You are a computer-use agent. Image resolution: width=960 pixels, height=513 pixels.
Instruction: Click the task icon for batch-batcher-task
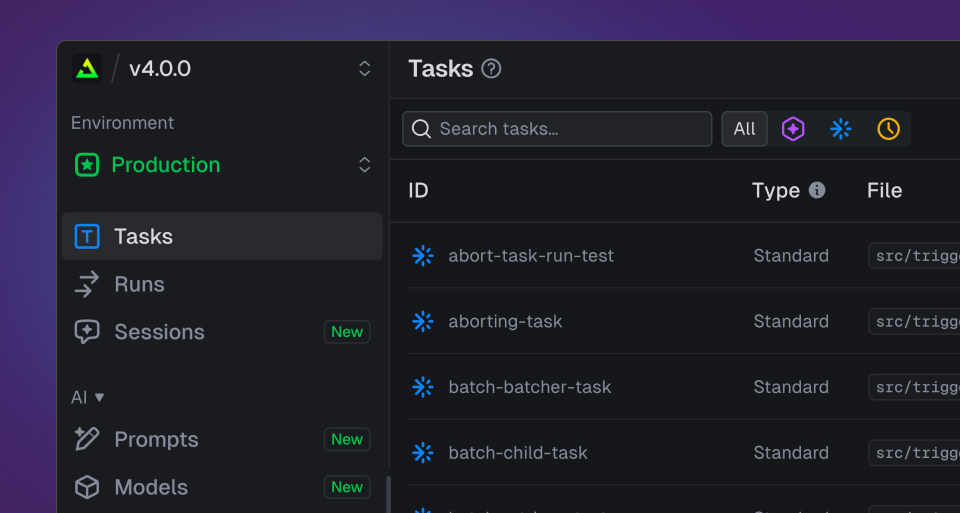(x=422, y=387)
